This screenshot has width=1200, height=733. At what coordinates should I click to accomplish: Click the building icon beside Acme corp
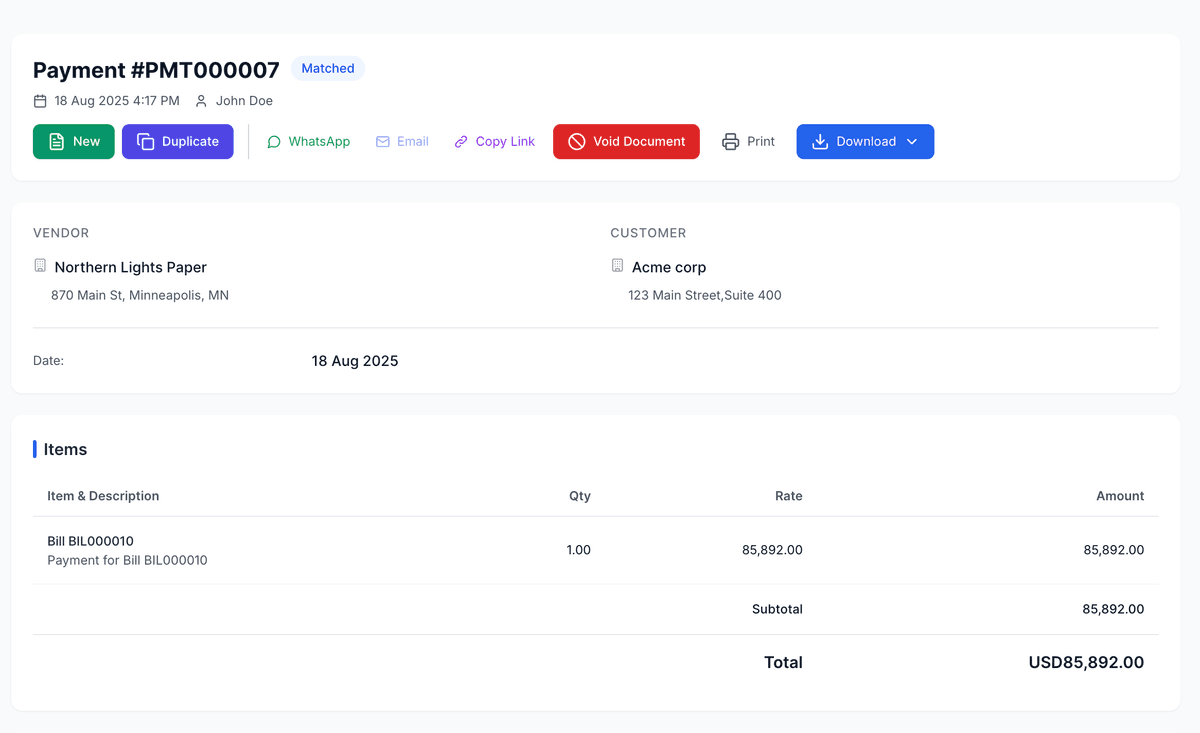tap(617, 266)
